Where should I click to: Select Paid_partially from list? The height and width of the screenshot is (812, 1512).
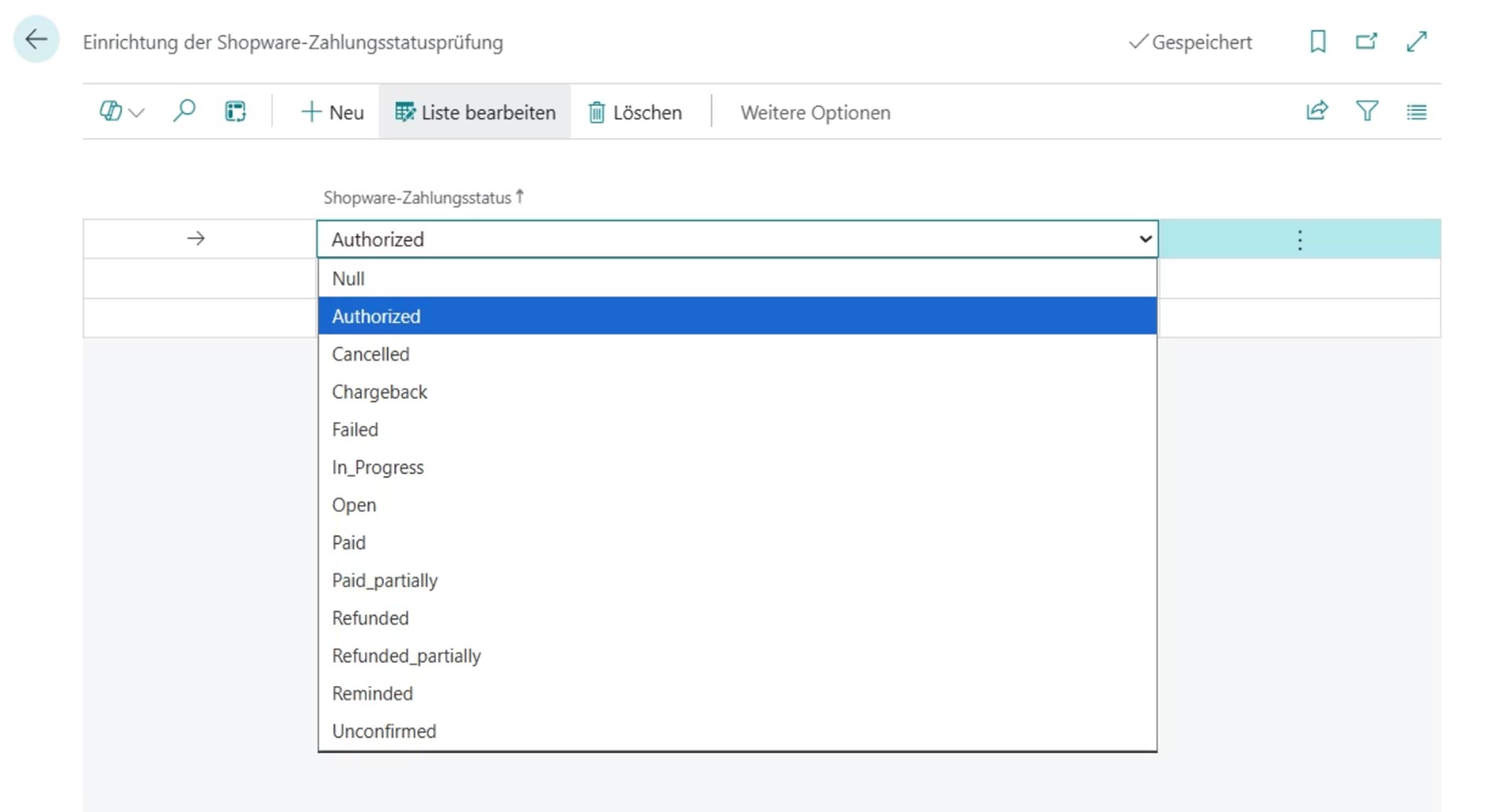click(737, 580)
